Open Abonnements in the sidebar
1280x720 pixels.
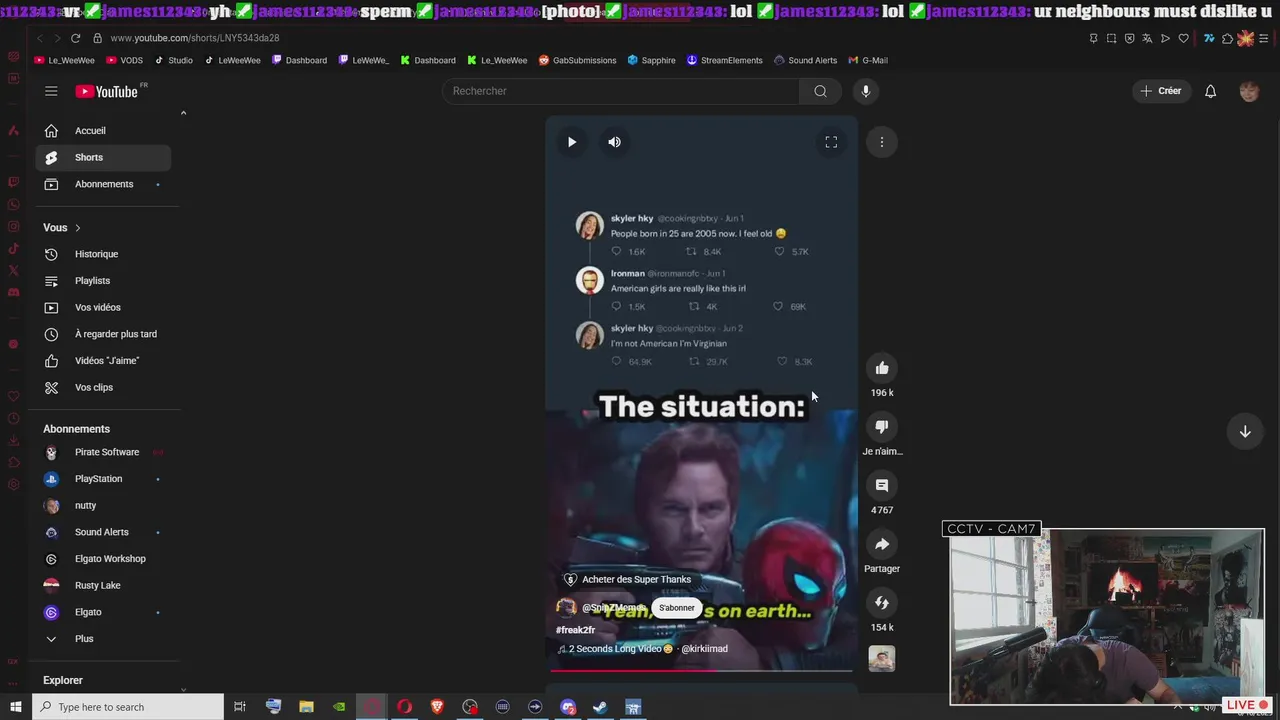click(x=103, y=184)
